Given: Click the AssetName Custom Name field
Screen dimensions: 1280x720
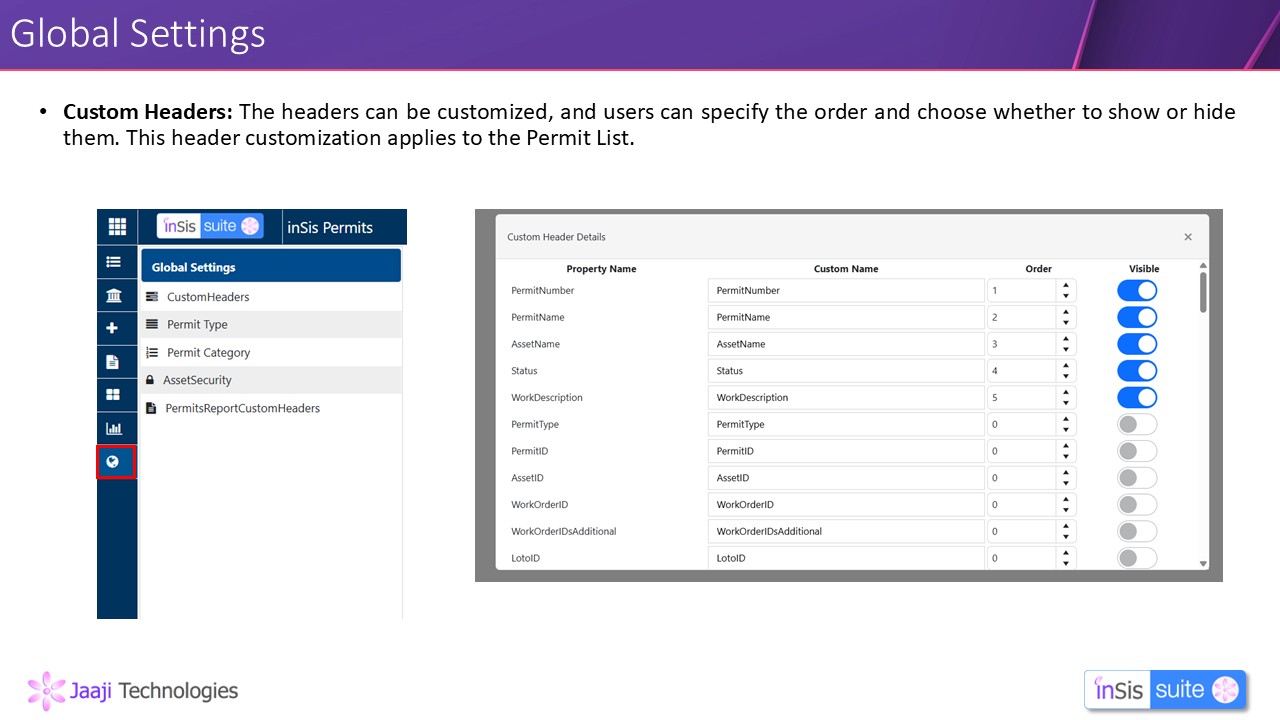Looking at the screenshot, I should [846, 344].
